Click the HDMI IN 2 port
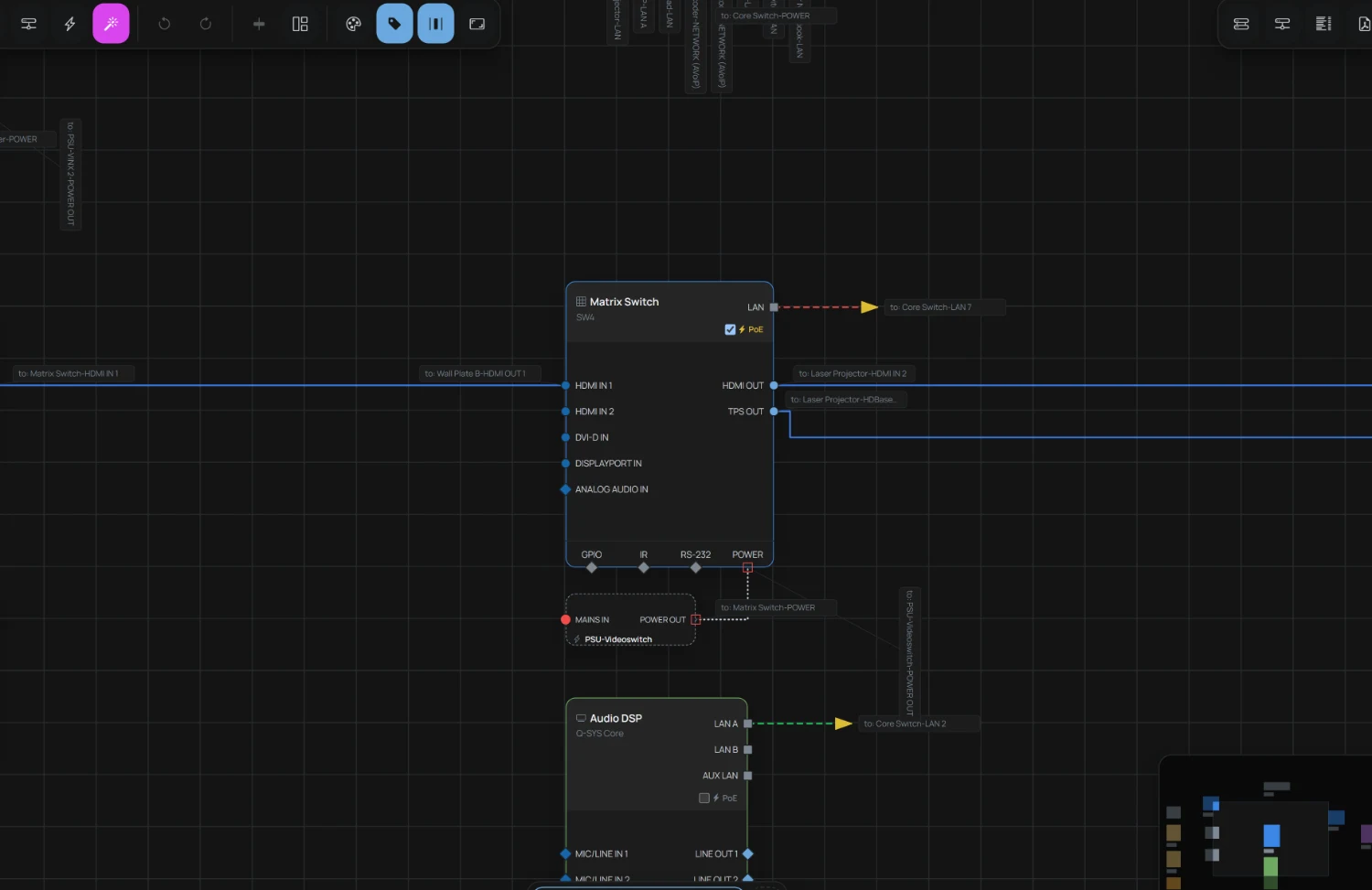Screen dimensions: 1372x890 (x=565, y=412)
